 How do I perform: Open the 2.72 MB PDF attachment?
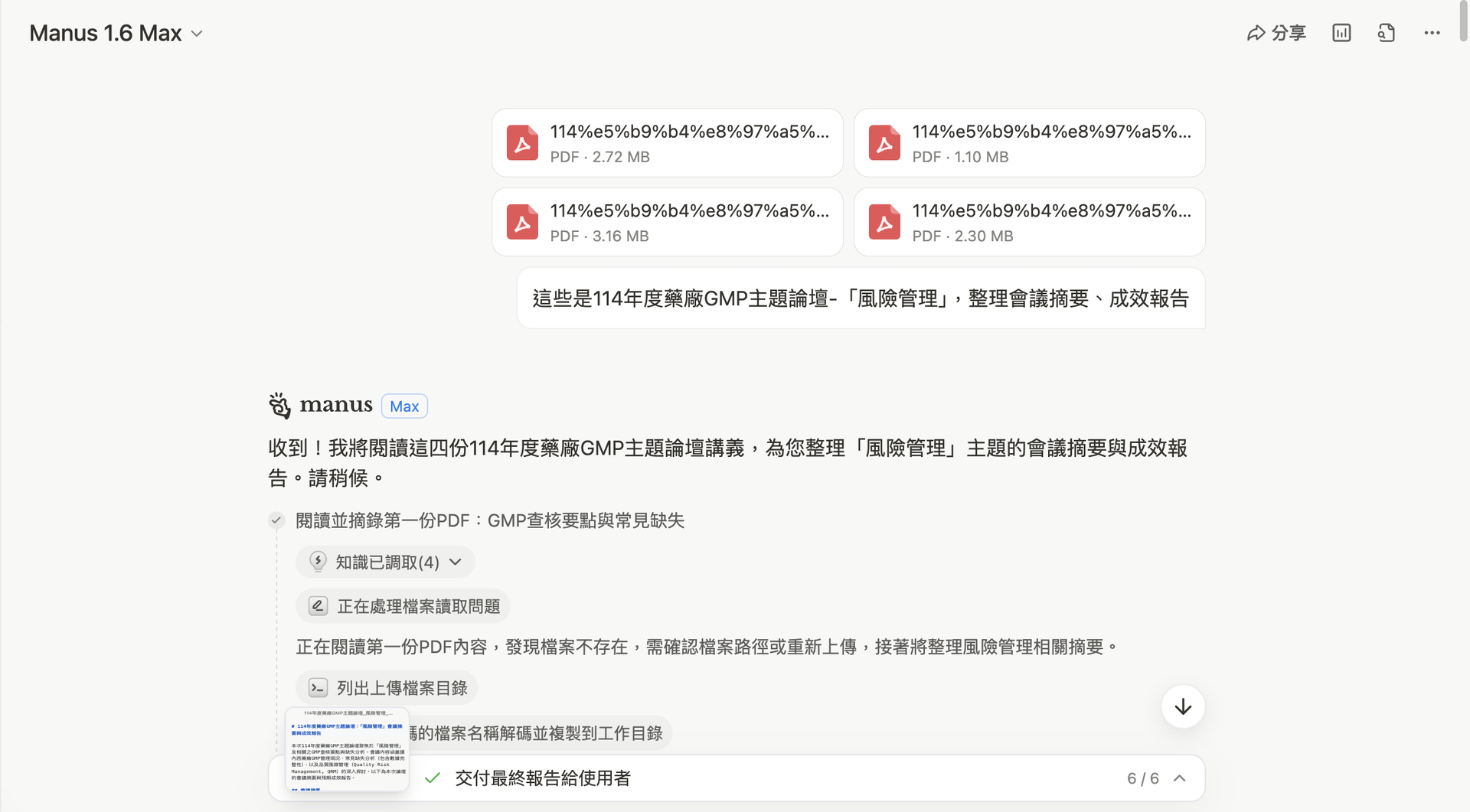pos(668,143)
